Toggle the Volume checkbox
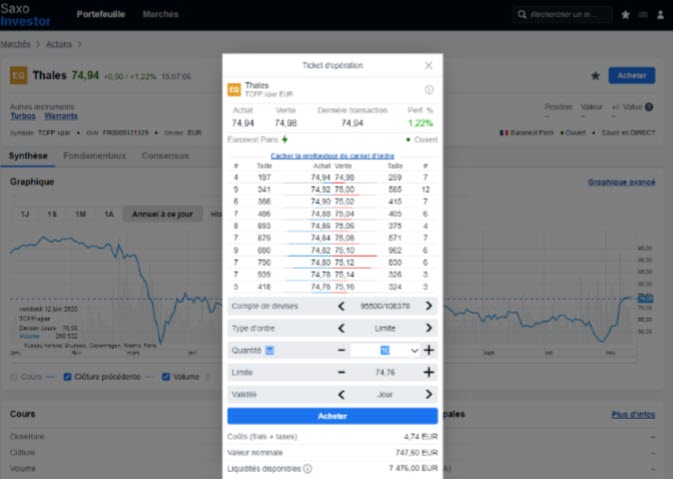Screen dimensions: 673x479 coord(166,377)
